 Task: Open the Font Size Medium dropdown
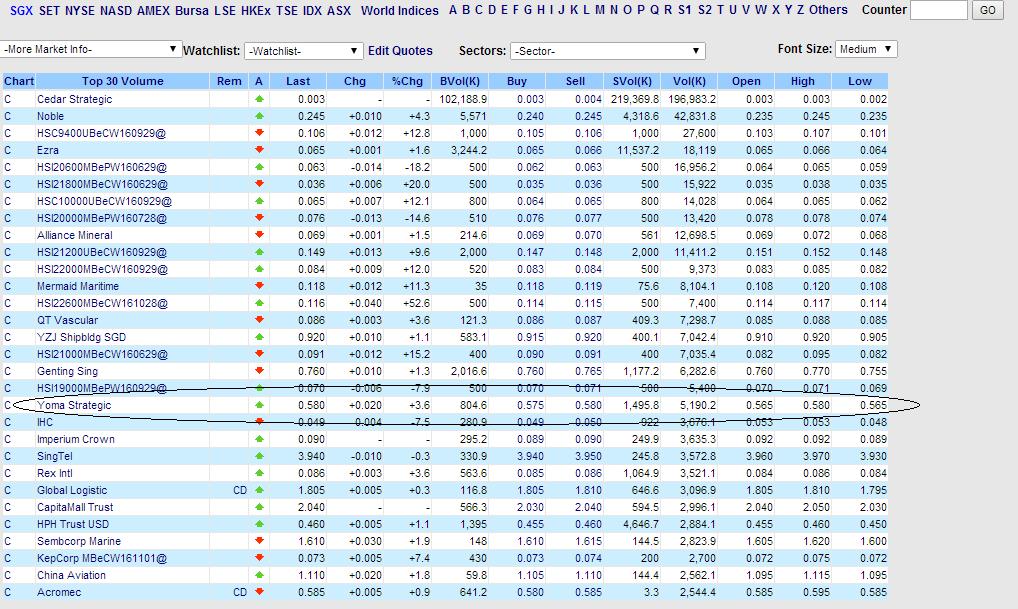[x=866, y=49]
